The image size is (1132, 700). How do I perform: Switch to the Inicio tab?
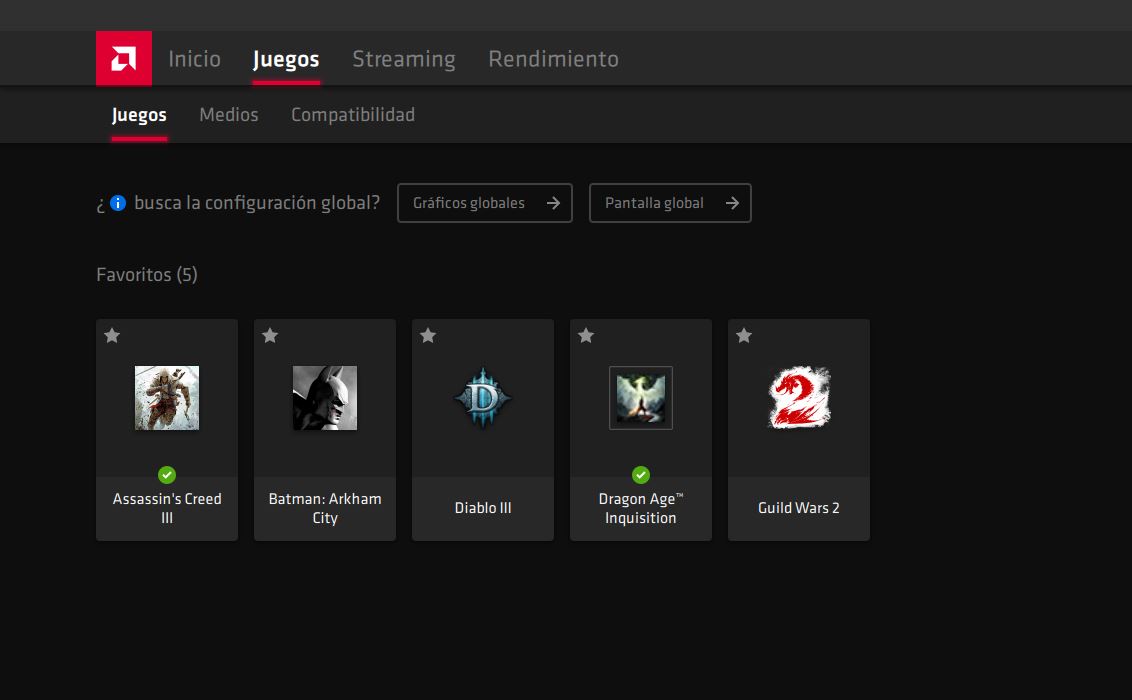(194, 59)
